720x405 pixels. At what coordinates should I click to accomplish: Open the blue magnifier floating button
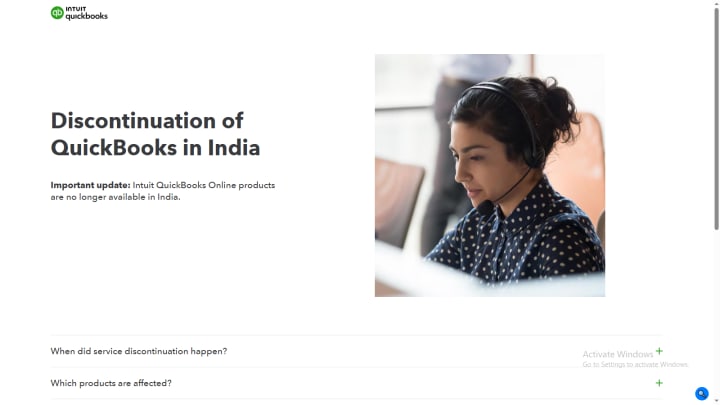tap(701, 394)
